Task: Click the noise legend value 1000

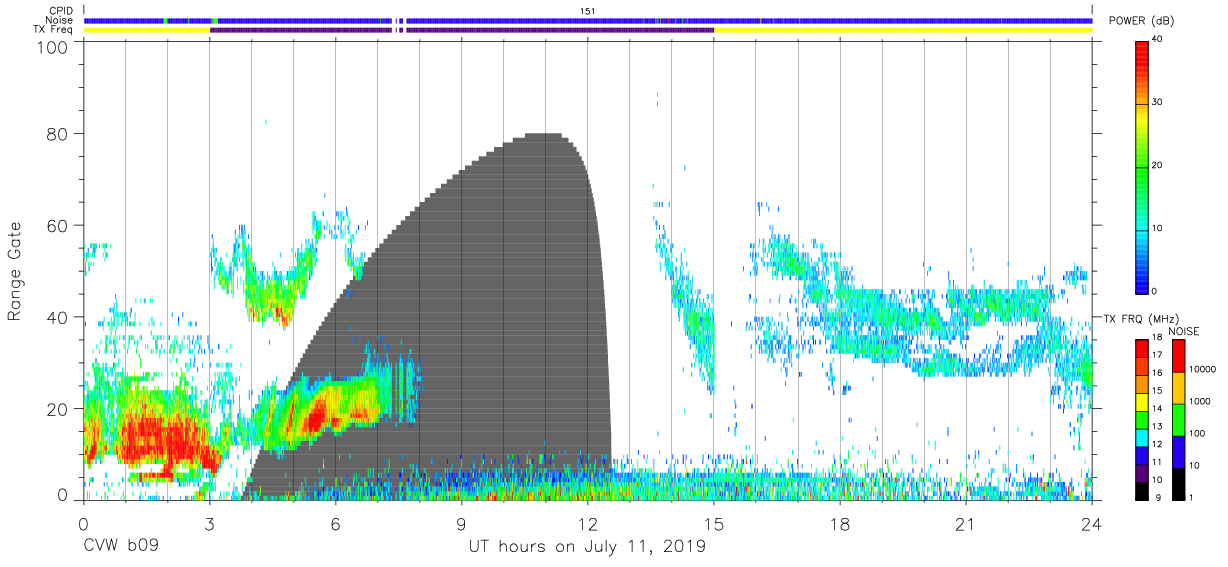Action: click(1198, 401)
